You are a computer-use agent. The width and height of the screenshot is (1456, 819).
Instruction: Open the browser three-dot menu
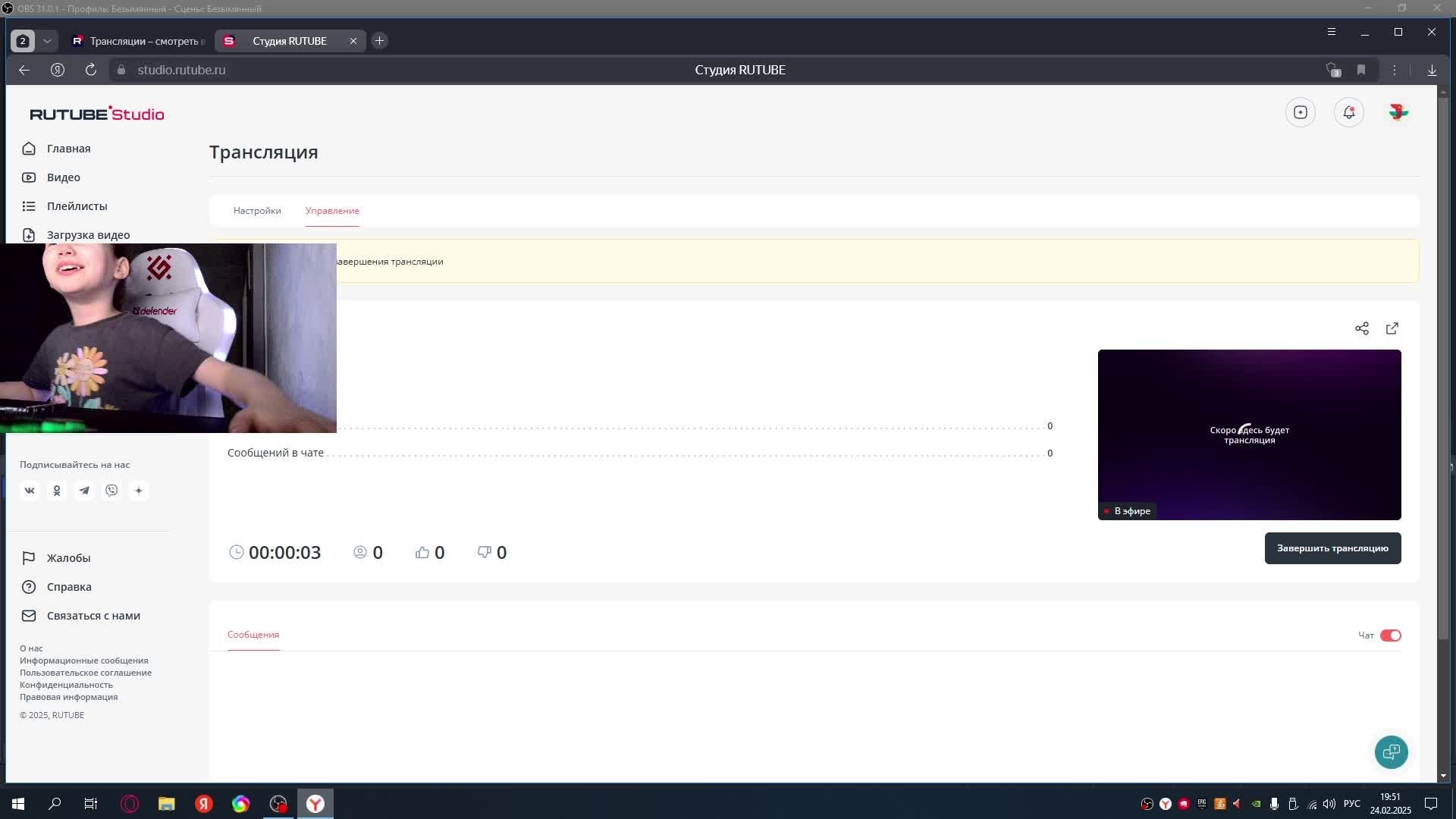point(1394,70)
